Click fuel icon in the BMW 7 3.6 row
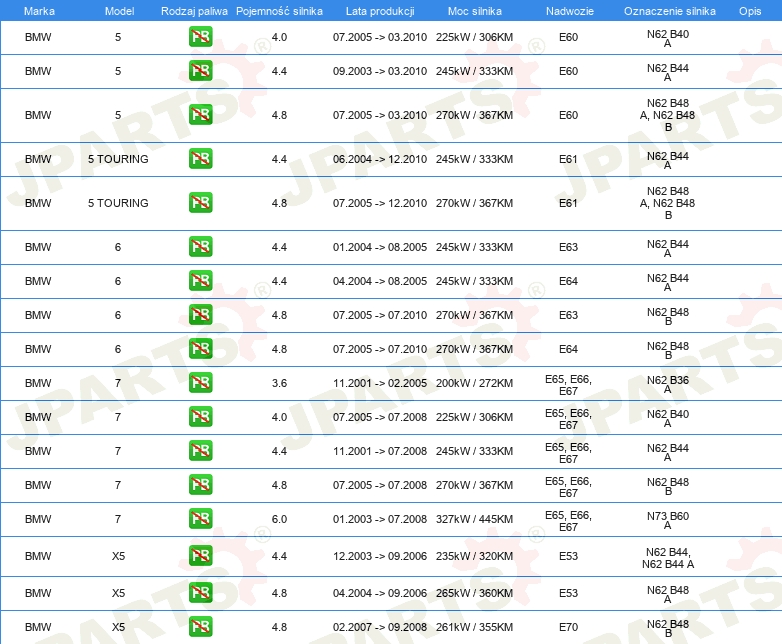The width and height of the screenshot is (782, 644). (200, 383)
